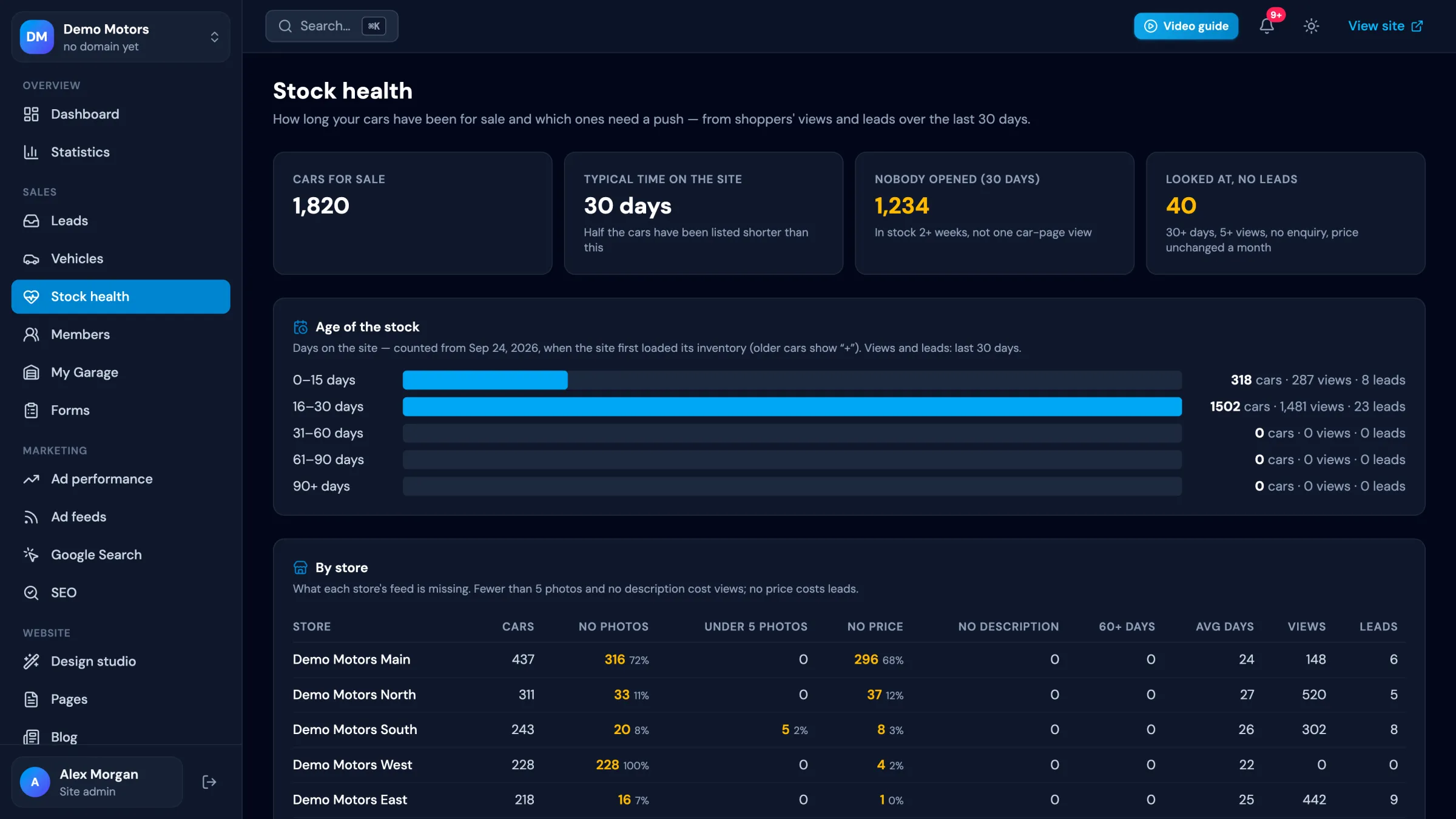
Task: Open the Video guide button
Action: (1186, 26)
